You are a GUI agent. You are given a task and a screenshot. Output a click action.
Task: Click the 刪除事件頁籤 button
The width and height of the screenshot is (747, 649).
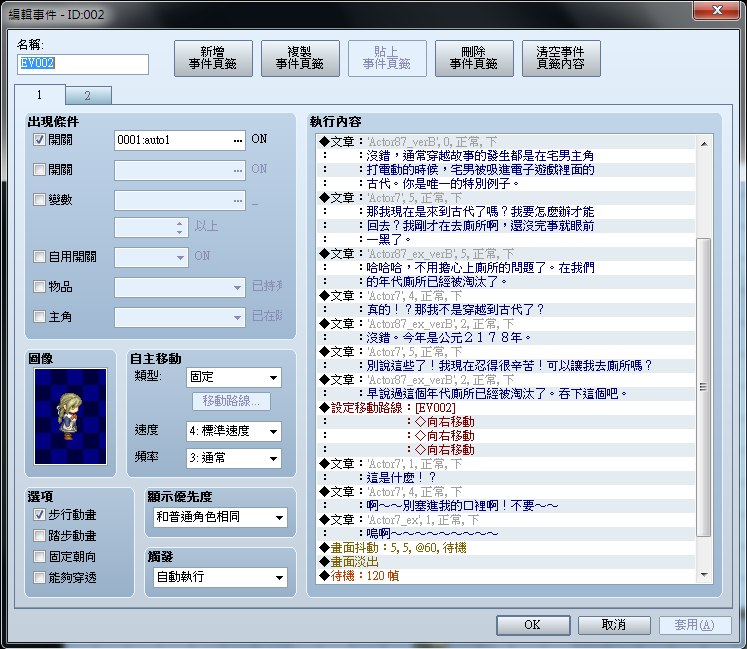click(x=474, y=58)
